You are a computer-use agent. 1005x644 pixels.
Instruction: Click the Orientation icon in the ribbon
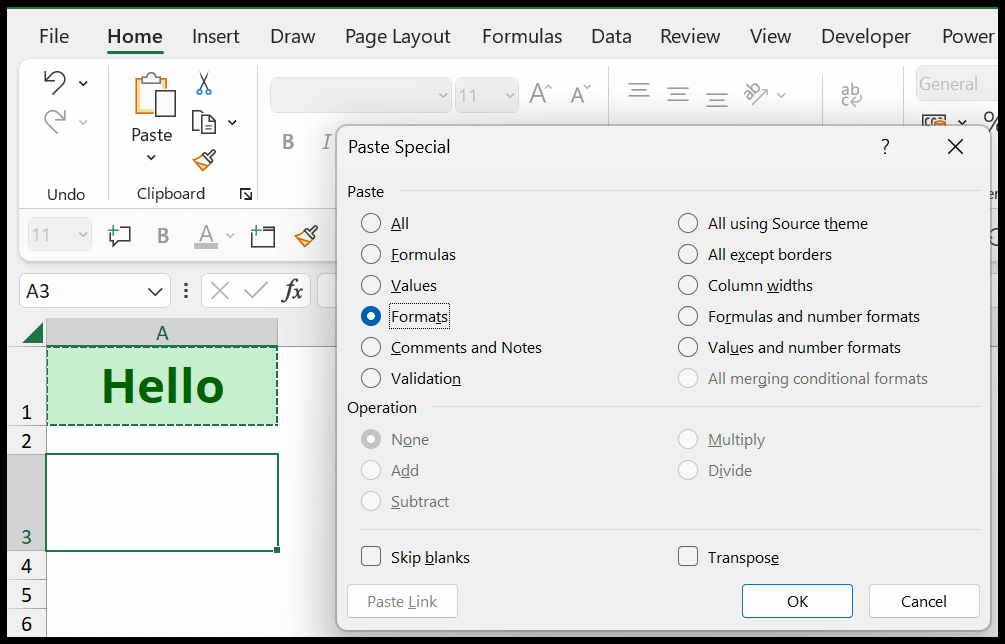(x=757, y=94)
